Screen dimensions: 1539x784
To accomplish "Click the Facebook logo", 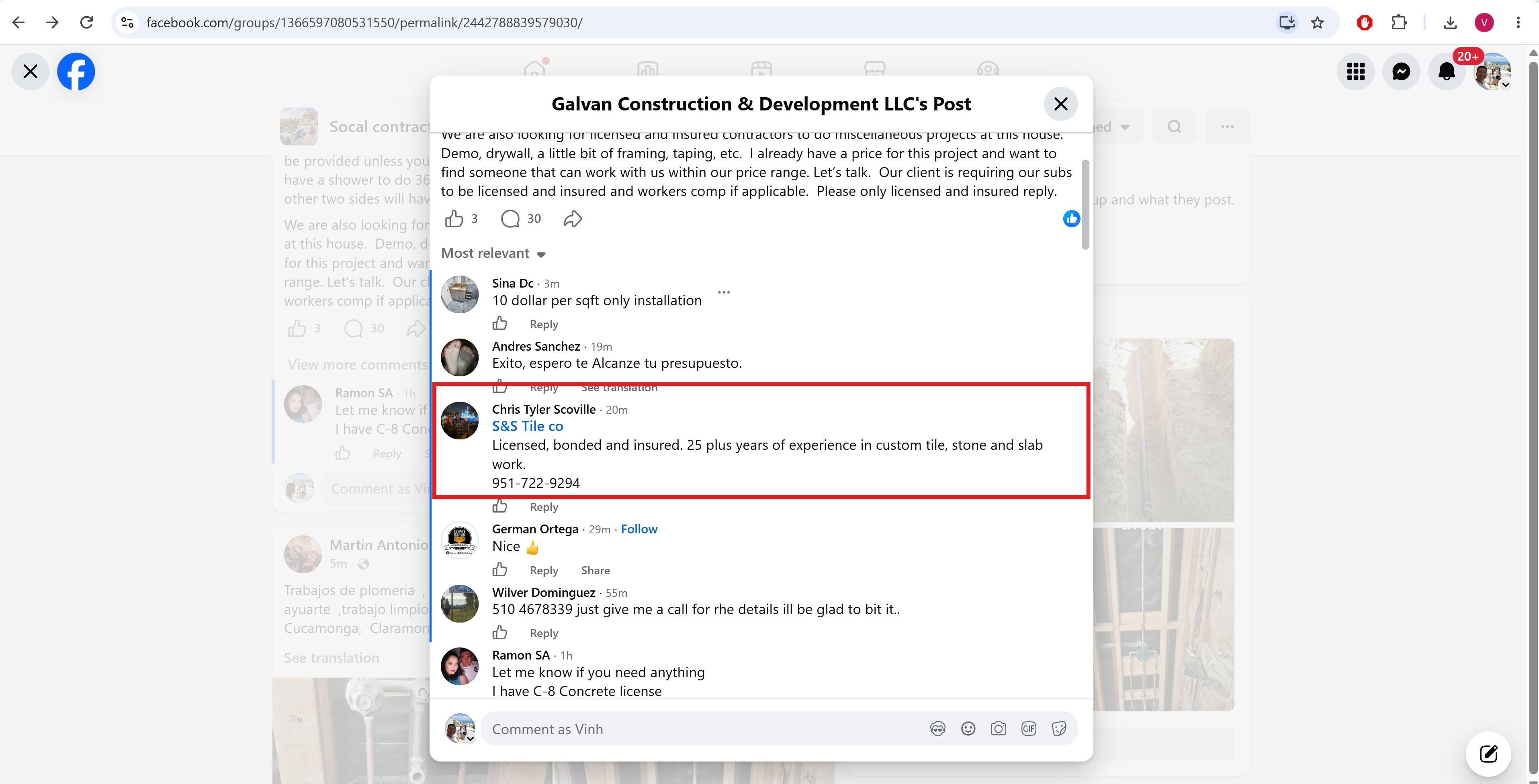I will [76, 71].
